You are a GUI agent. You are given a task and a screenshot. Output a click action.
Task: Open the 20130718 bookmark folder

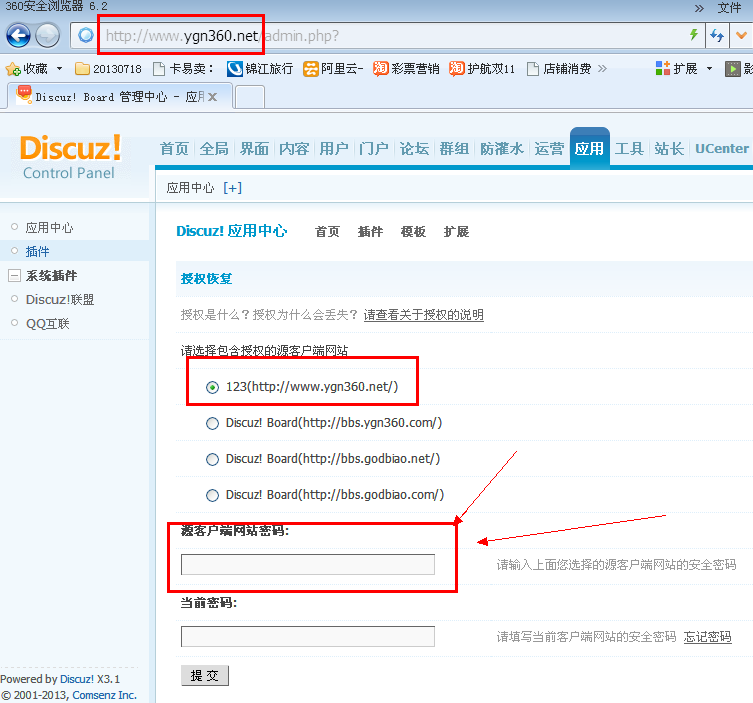109,69
